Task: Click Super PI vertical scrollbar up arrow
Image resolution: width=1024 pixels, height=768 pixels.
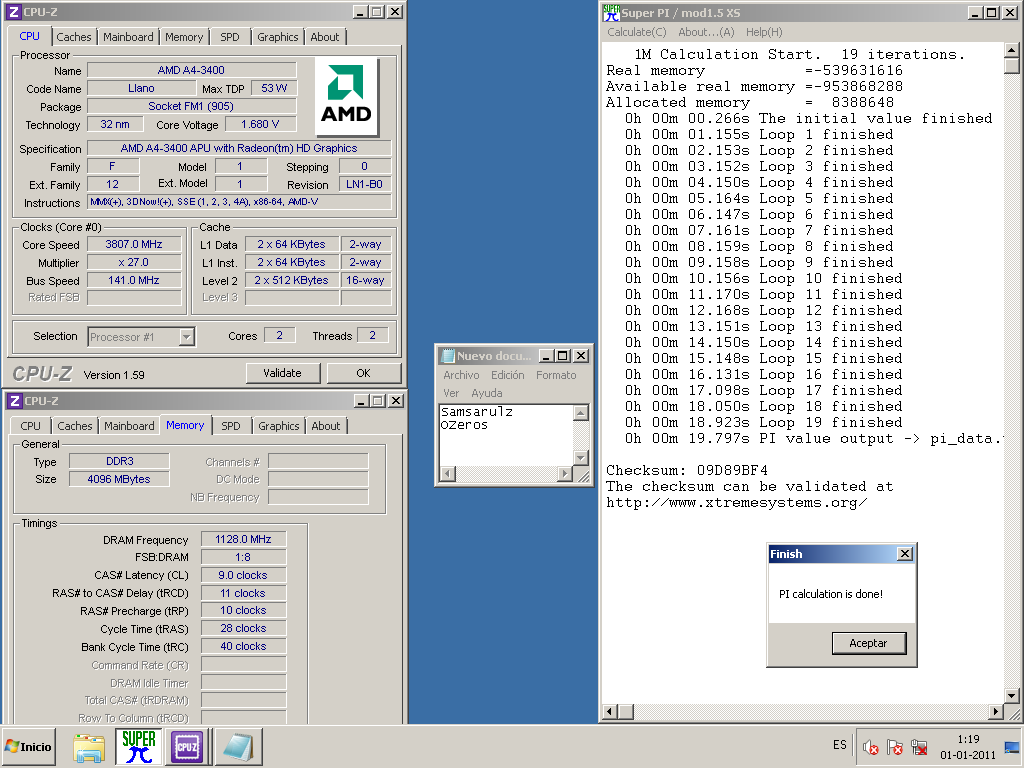Action: 1011,50
